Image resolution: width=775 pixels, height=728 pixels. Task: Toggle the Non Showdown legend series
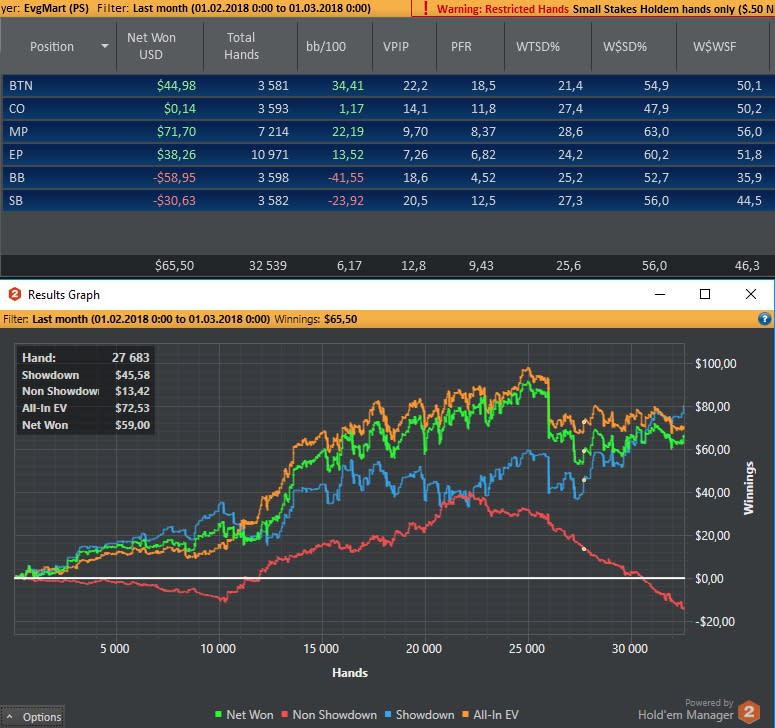coord(329,715)
